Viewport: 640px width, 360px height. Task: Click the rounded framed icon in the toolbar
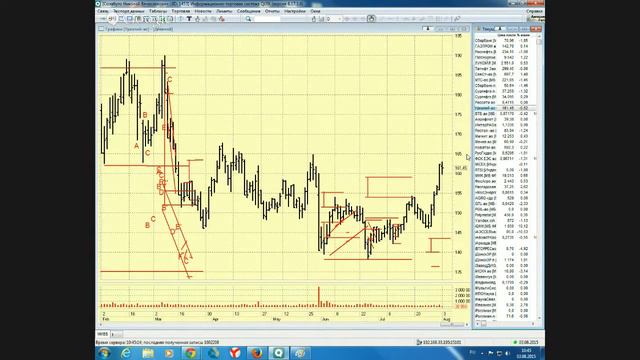(371, 19)
